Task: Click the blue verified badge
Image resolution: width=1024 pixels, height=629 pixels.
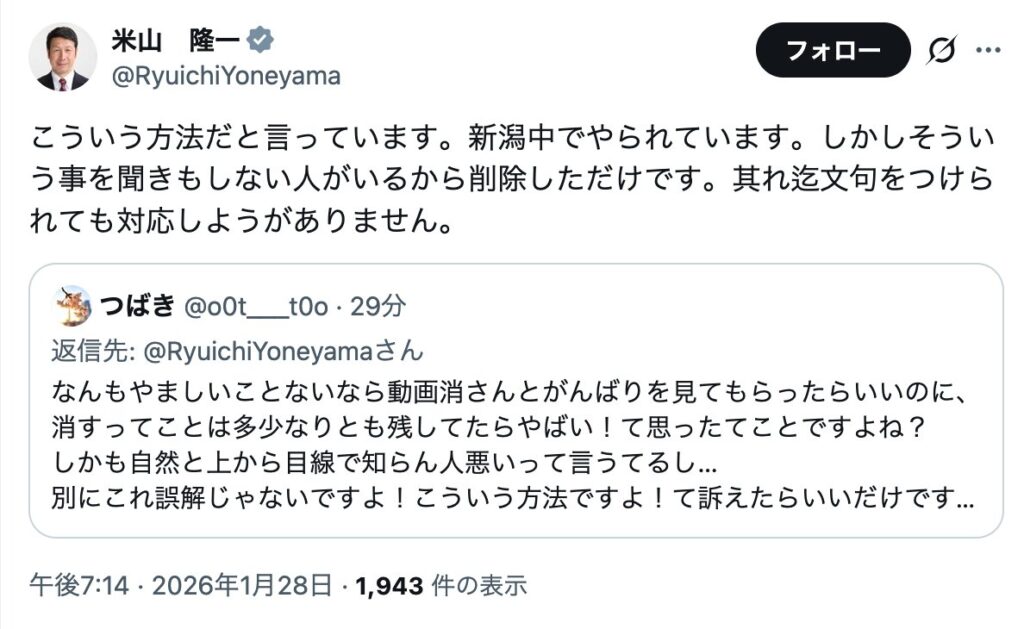Action: pyautogui.click(x=262, y=42)
